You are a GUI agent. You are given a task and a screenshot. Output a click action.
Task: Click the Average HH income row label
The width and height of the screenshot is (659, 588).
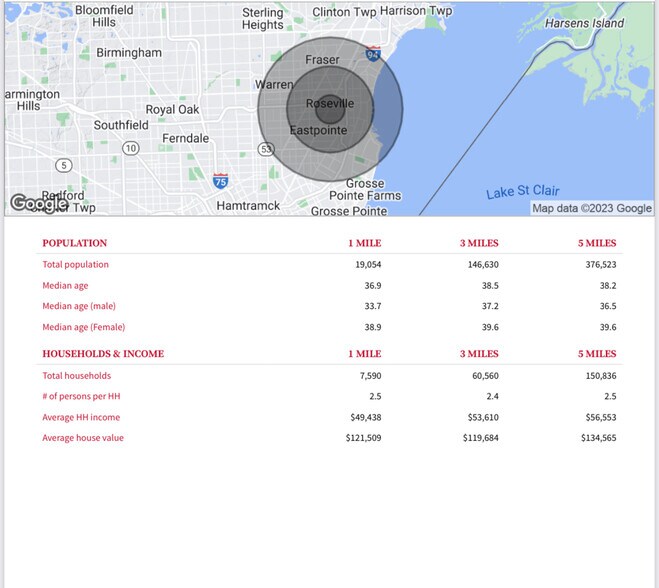82,417
